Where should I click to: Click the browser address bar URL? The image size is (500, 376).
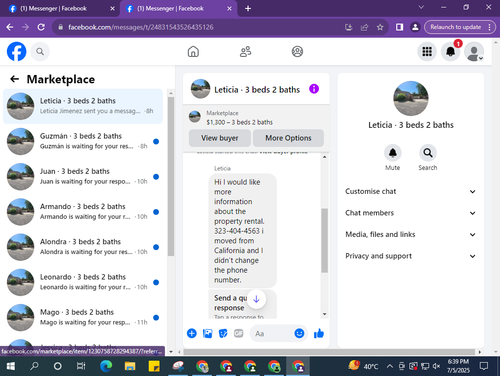pyautogui.click(x=141, y=27)
